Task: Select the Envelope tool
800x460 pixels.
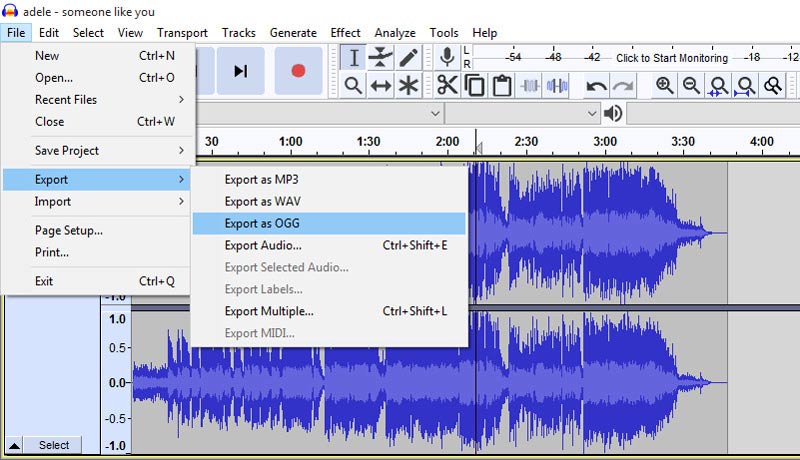Action: (x=381, y=58)
